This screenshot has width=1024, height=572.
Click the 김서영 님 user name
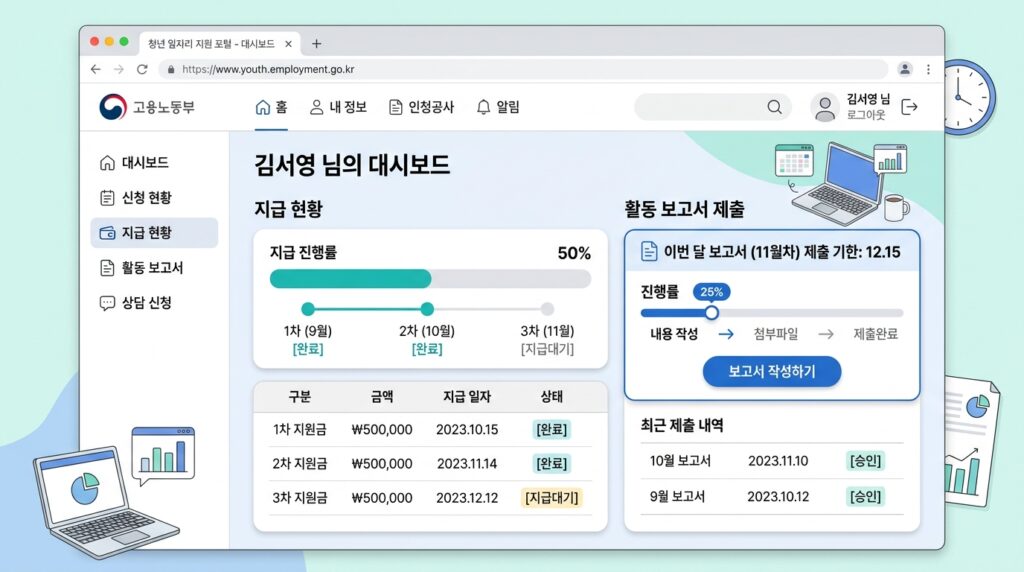tap(868, 99)
